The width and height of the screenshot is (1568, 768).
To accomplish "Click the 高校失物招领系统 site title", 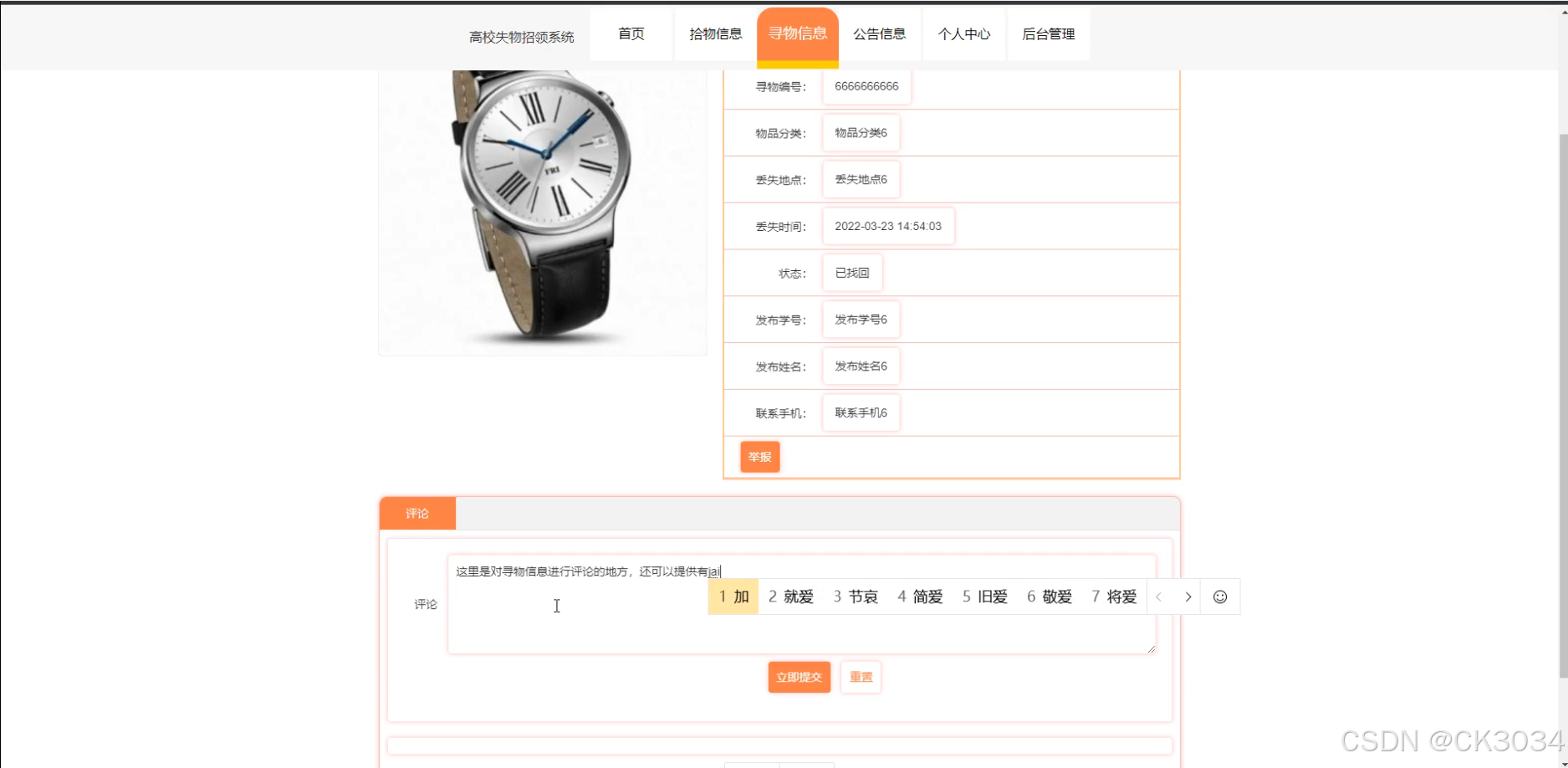I will 522,37.
